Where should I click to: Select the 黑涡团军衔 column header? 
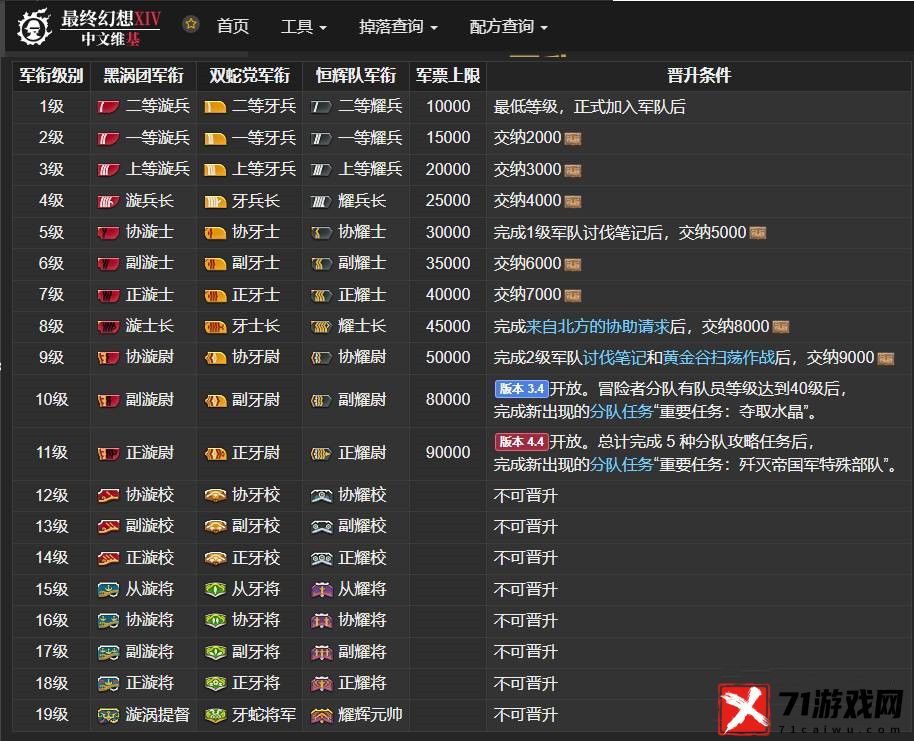coord(143,75)
